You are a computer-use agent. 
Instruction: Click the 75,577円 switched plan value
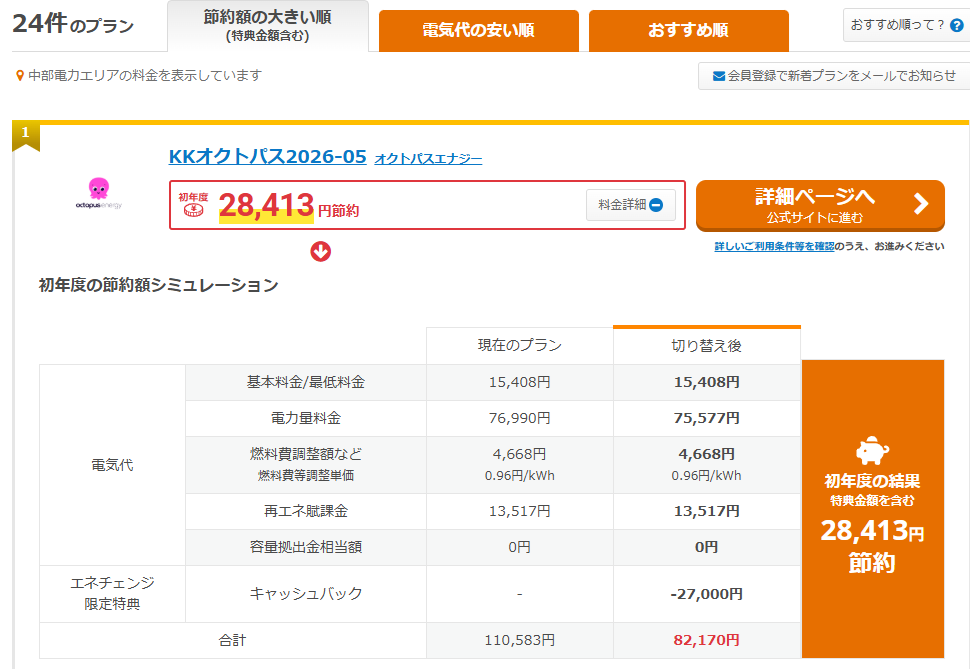pyautogui.click(x=706, y=418)
